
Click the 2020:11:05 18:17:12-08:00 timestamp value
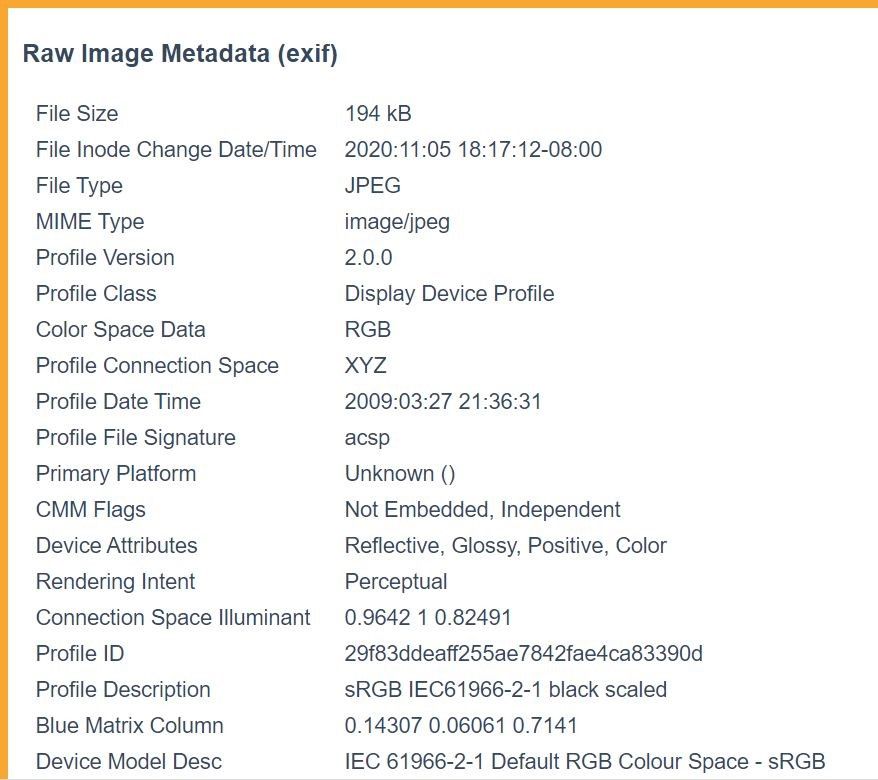pyautogui.click(x=473, y=150)
